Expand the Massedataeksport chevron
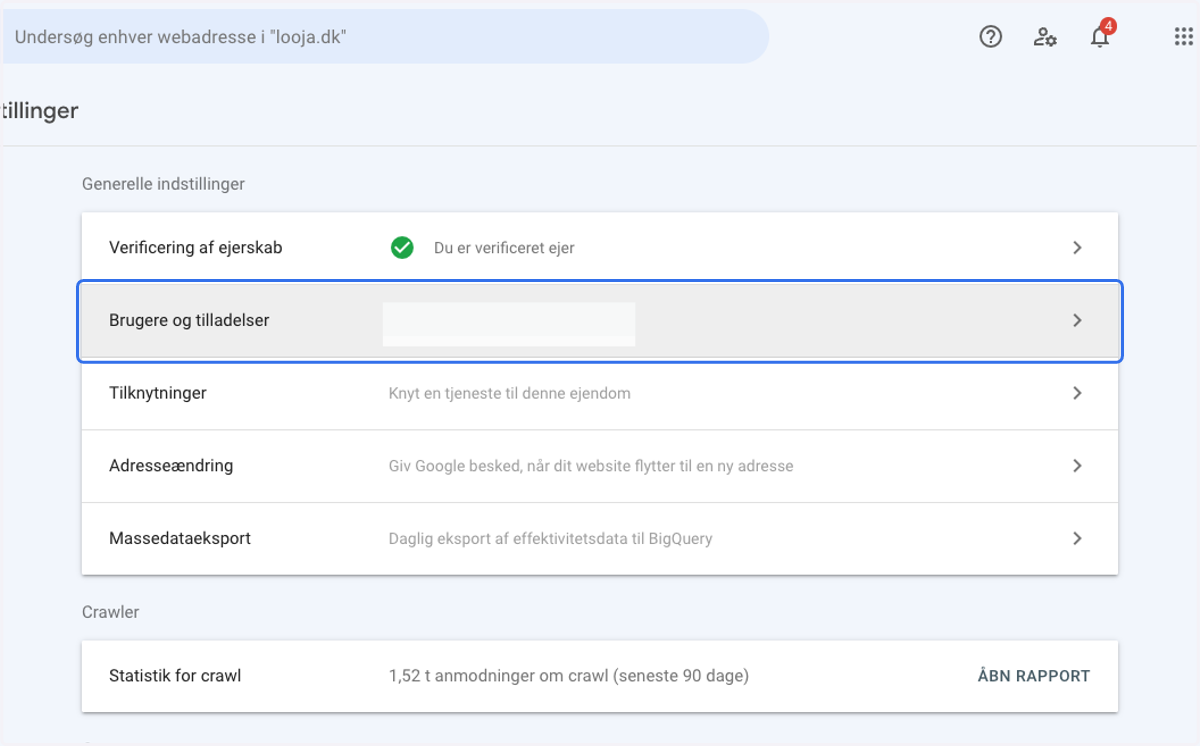1200x746 pixels. pyautogui.click(x=1077, y=538)
